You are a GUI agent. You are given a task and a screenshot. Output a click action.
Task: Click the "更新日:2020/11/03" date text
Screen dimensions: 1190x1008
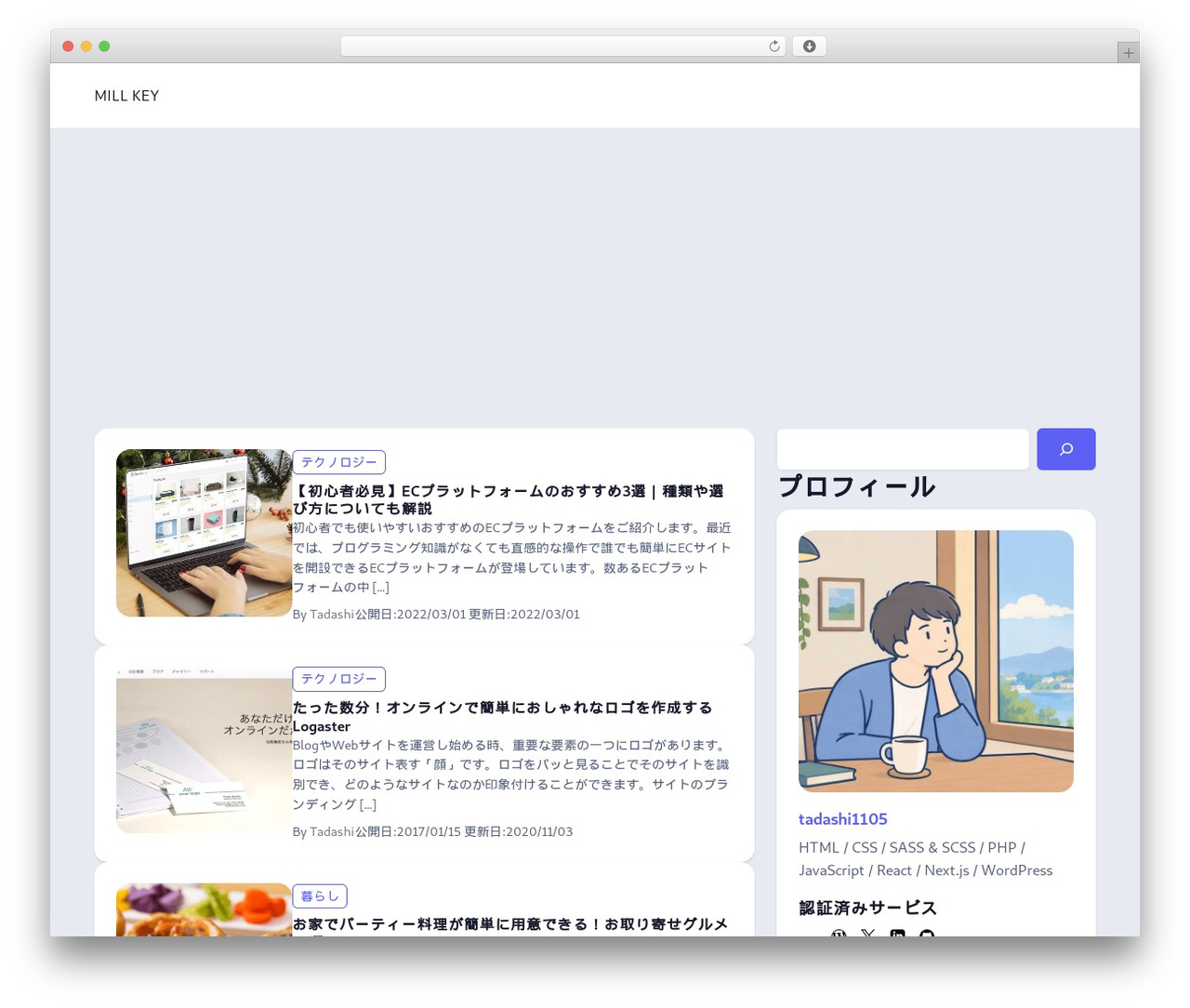pyautogui.click(x=519, y=831)
